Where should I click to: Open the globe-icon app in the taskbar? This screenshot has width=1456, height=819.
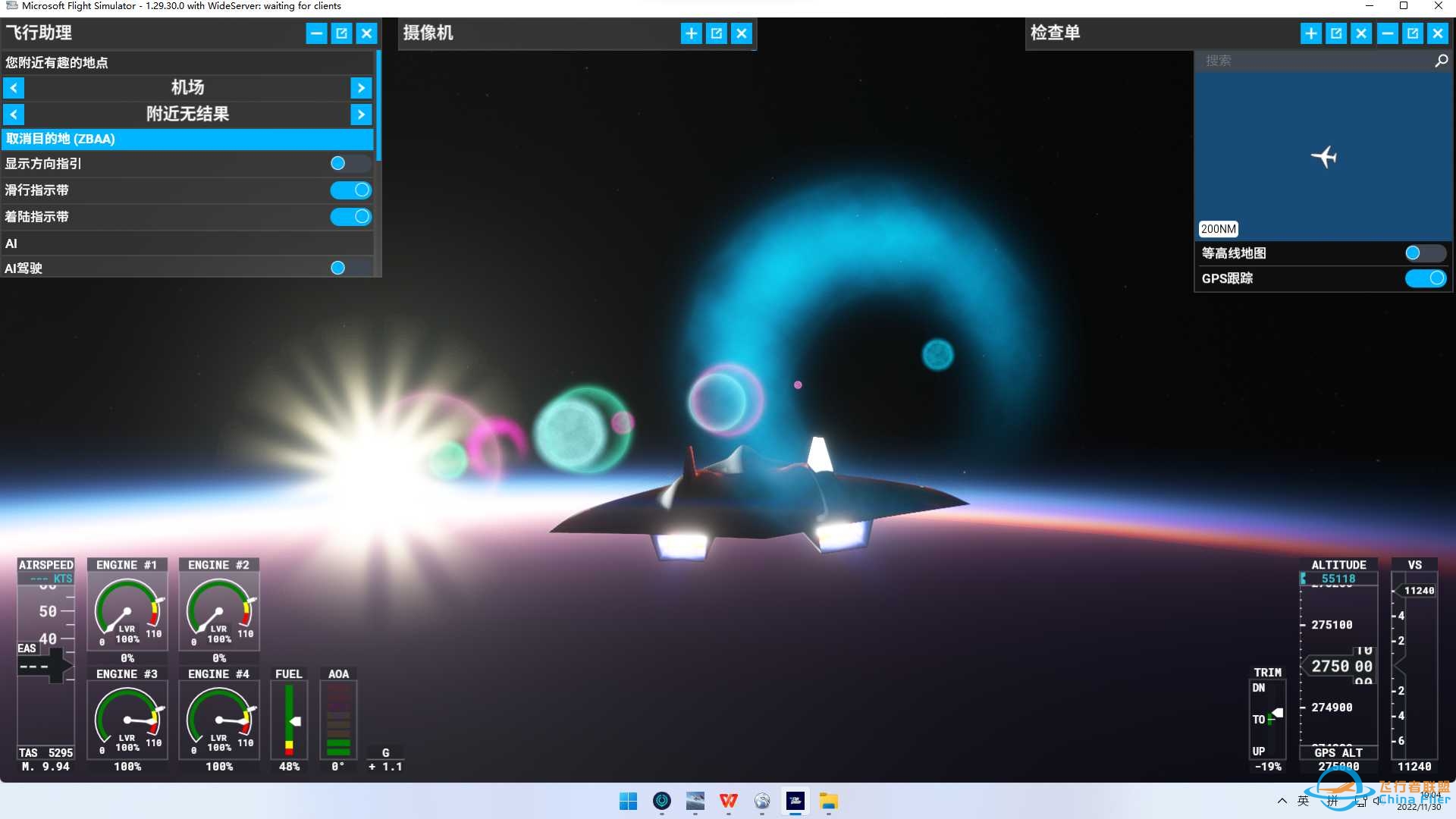coord(762,801)
